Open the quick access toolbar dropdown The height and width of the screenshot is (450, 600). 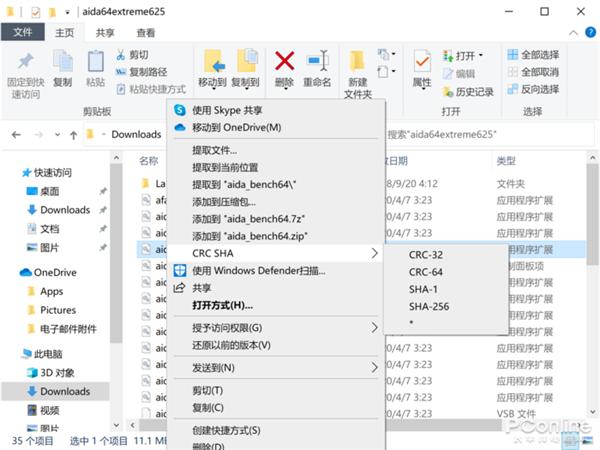pyautogui.click(x=67, y=12)
